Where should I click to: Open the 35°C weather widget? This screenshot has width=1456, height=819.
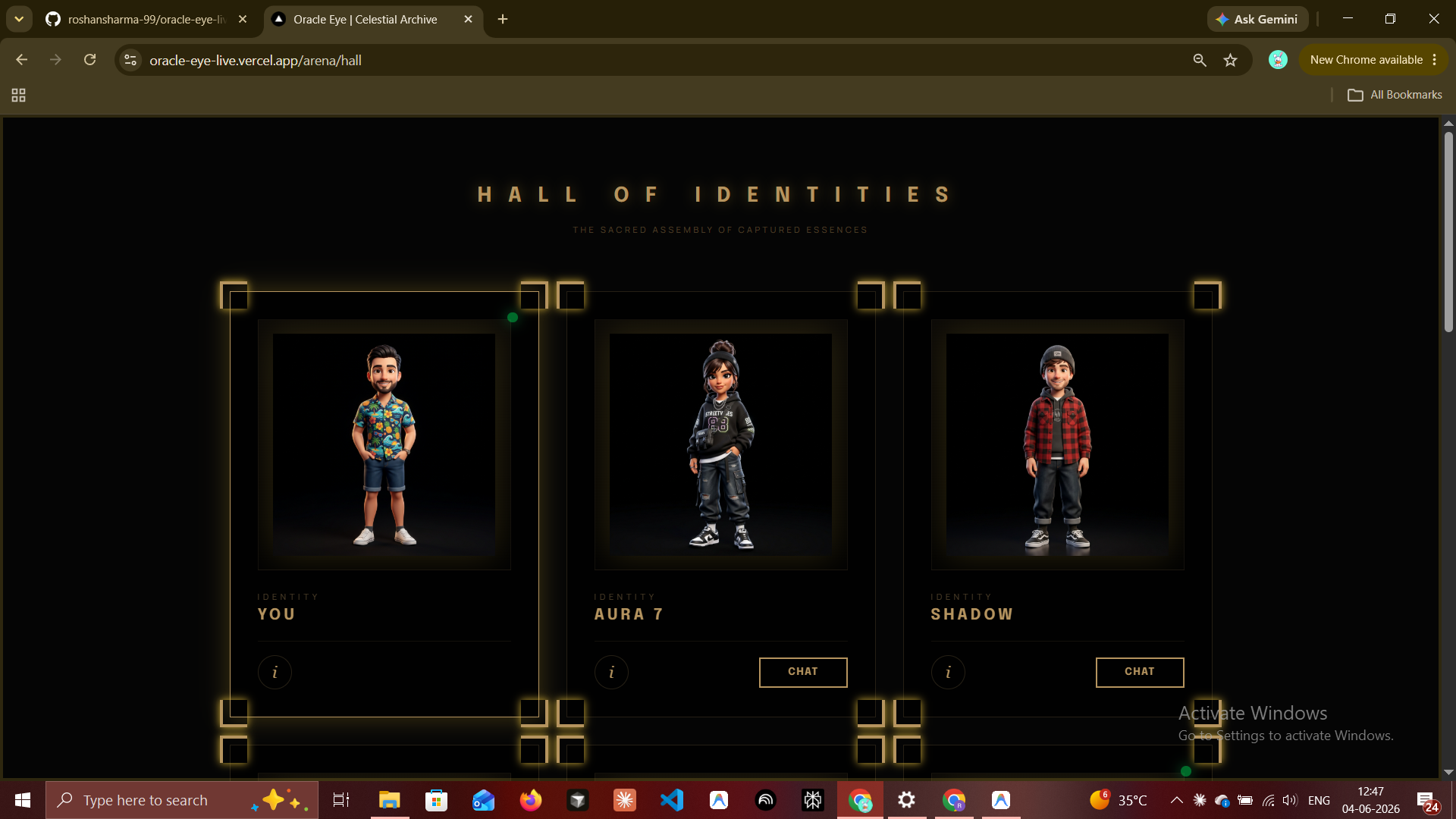tap(1119, 800)
